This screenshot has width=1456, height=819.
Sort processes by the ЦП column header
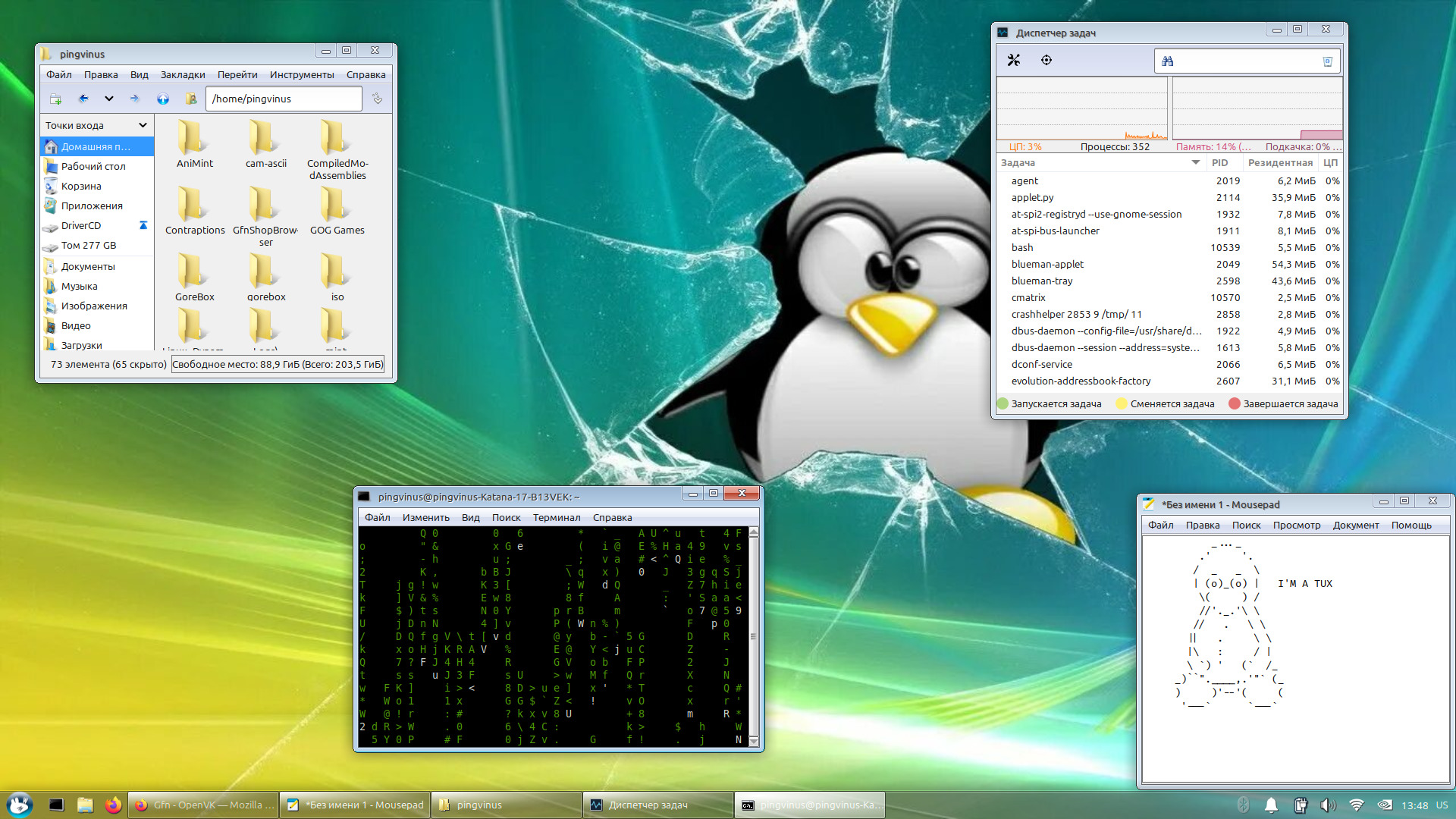point(1331,162)
